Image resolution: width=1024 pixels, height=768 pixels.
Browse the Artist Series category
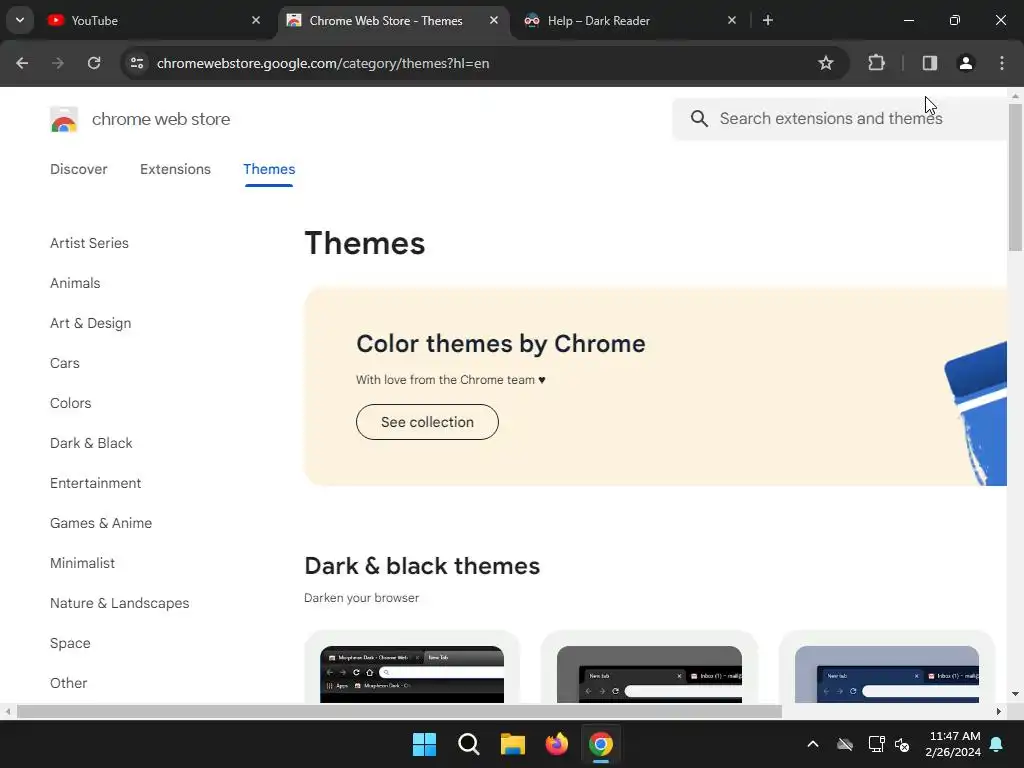tap(89, 243)
